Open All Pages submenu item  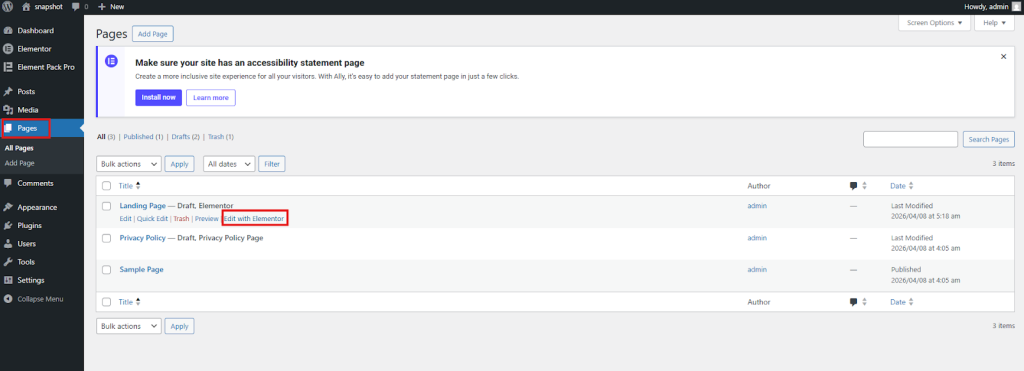pyautogui.click(x=19, y=148)
